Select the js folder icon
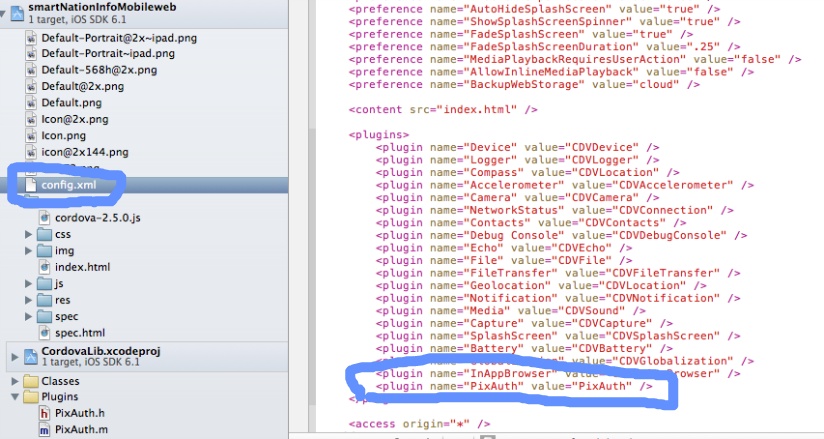Viewport: 824px width, 439px height. [x=45, y=284]
